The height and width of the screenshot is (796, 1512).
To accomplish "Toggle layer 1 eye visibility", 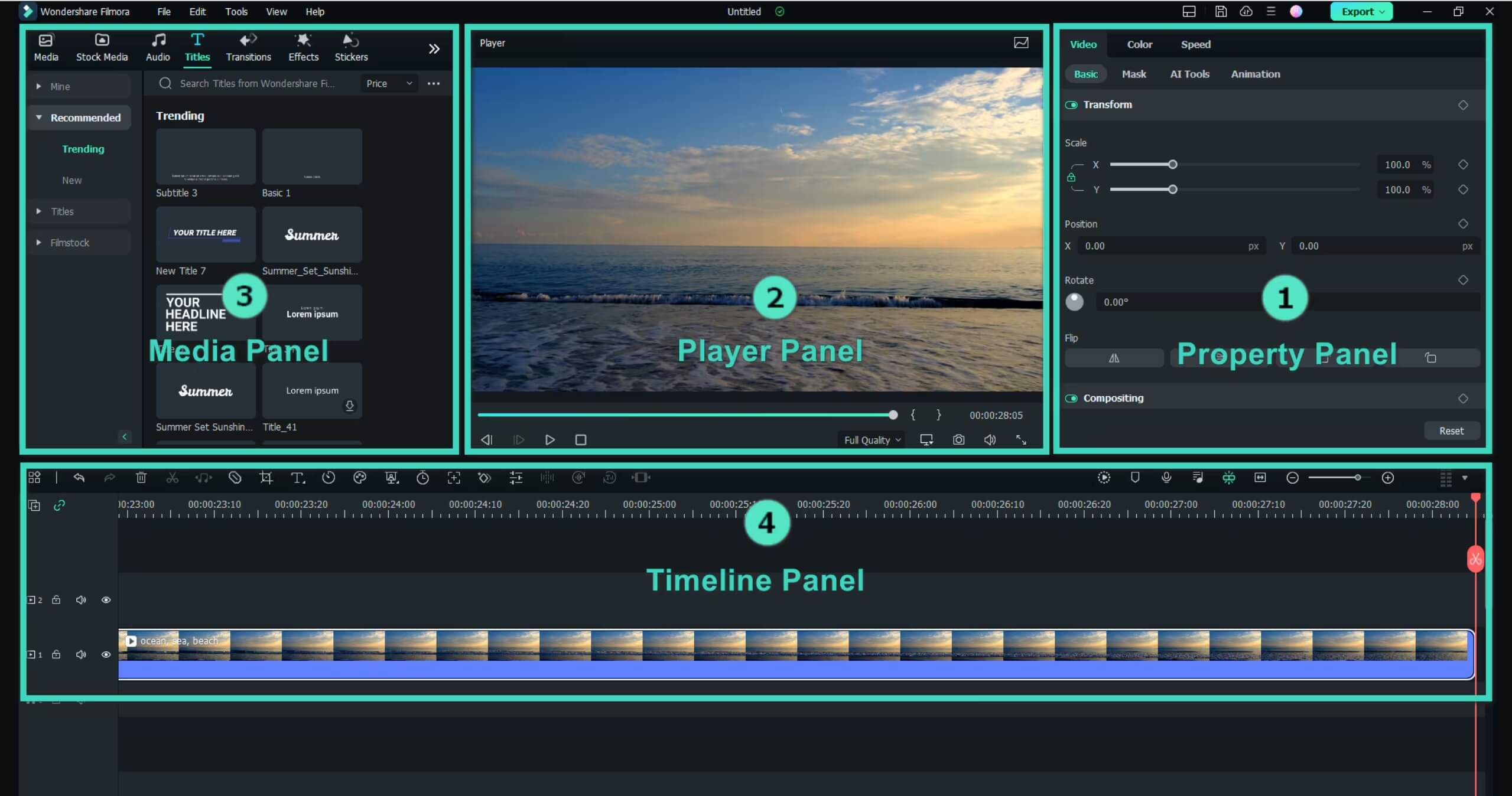I will (105, 654).
